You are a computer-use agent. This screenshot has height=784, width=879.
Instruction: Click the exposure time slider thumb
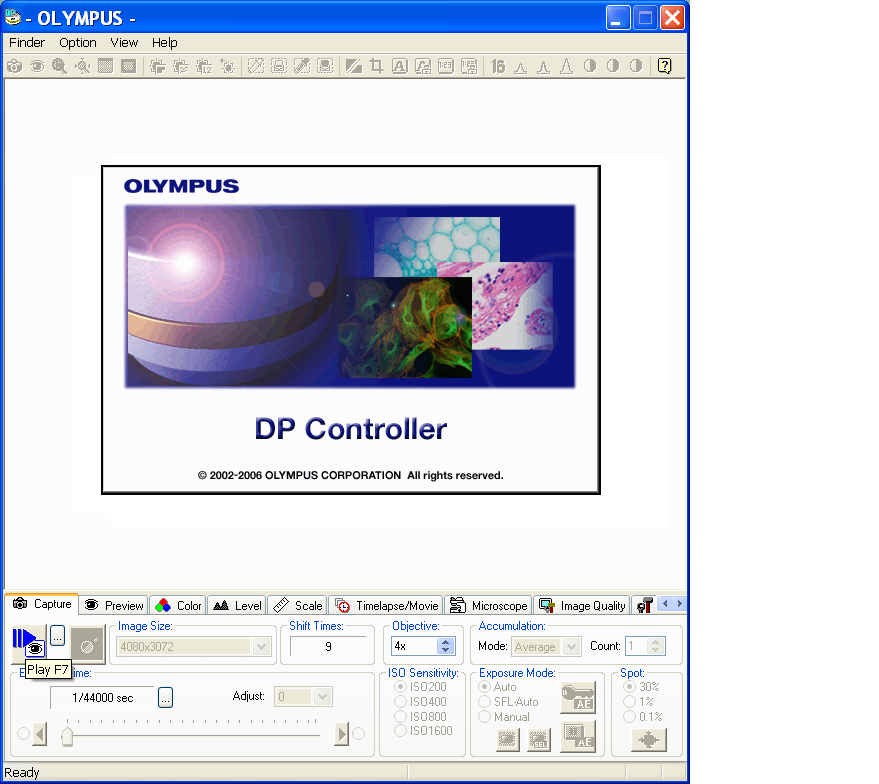[67, 736]
